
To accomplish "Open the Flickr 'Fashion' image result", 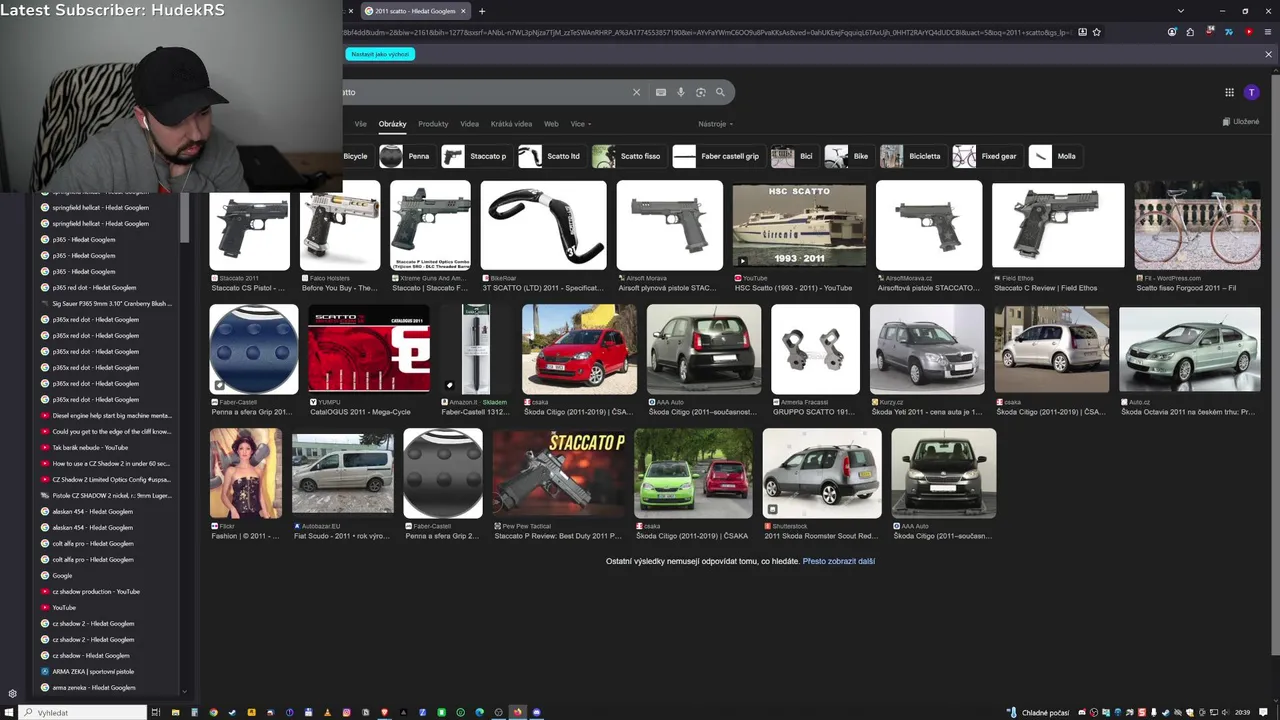I will pyautogui.click(x=245, y=473).
